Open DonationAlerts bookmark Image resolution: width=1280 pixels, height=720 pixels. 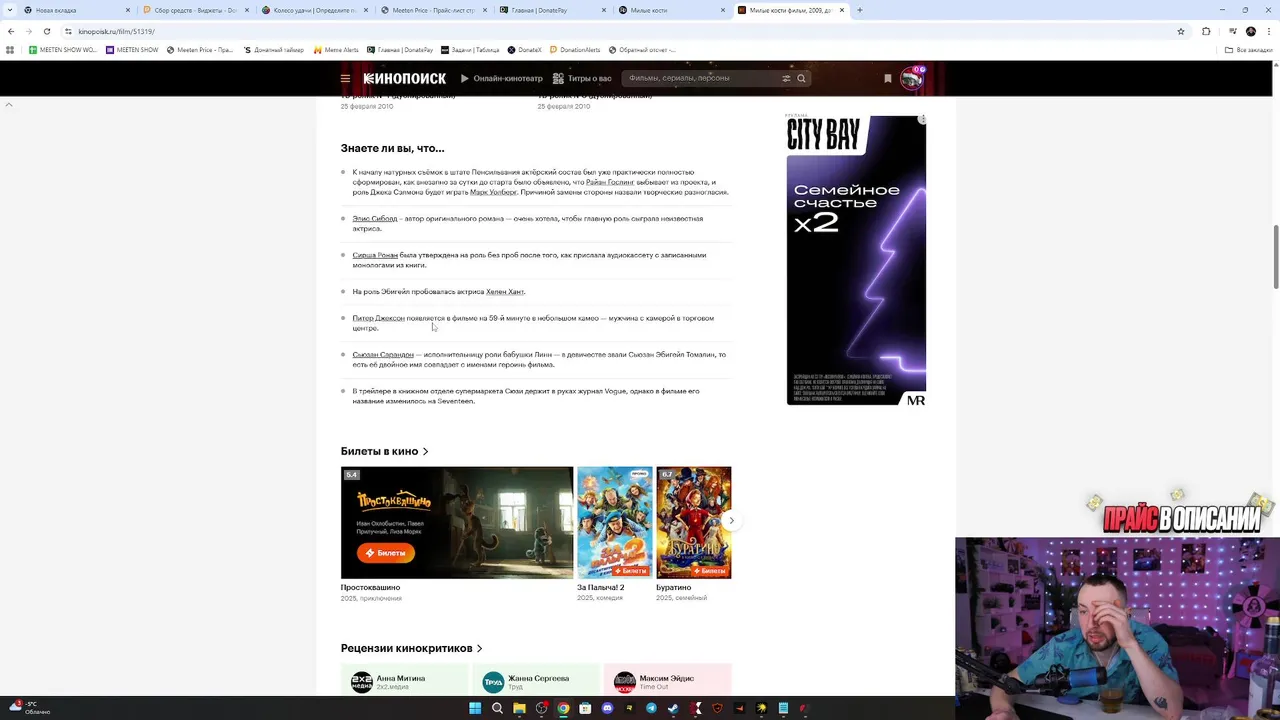coord(575,50)
